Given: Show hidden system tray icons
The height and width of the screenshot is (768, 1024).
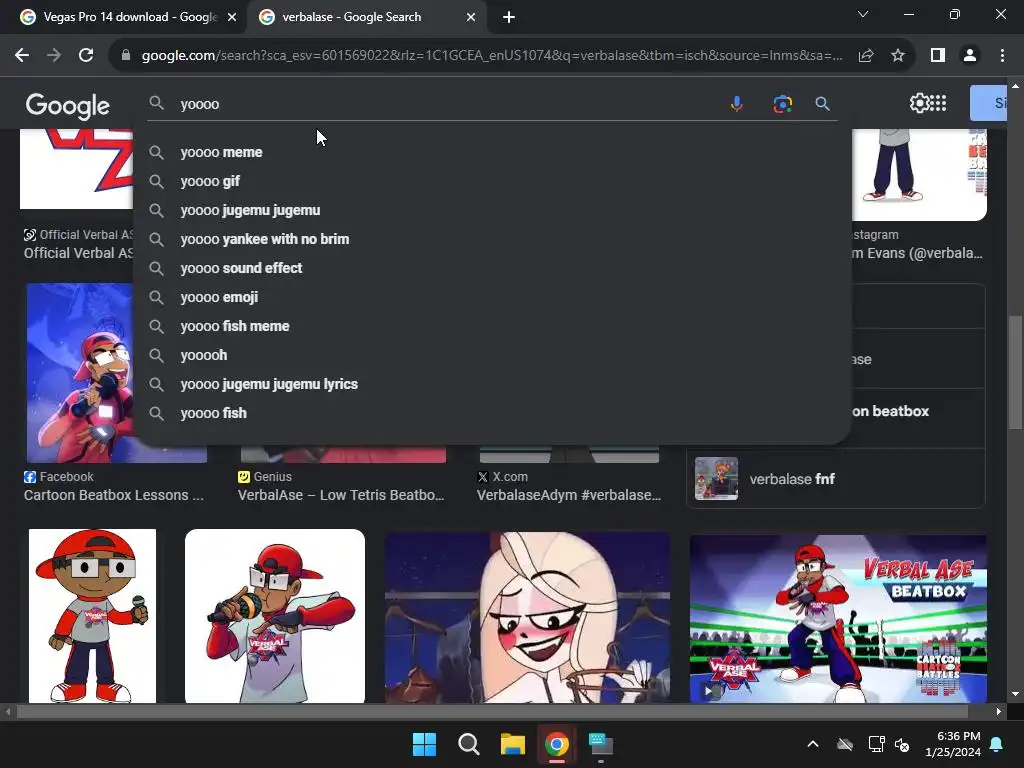Looking at the screenshot, I should pos(812,744).
